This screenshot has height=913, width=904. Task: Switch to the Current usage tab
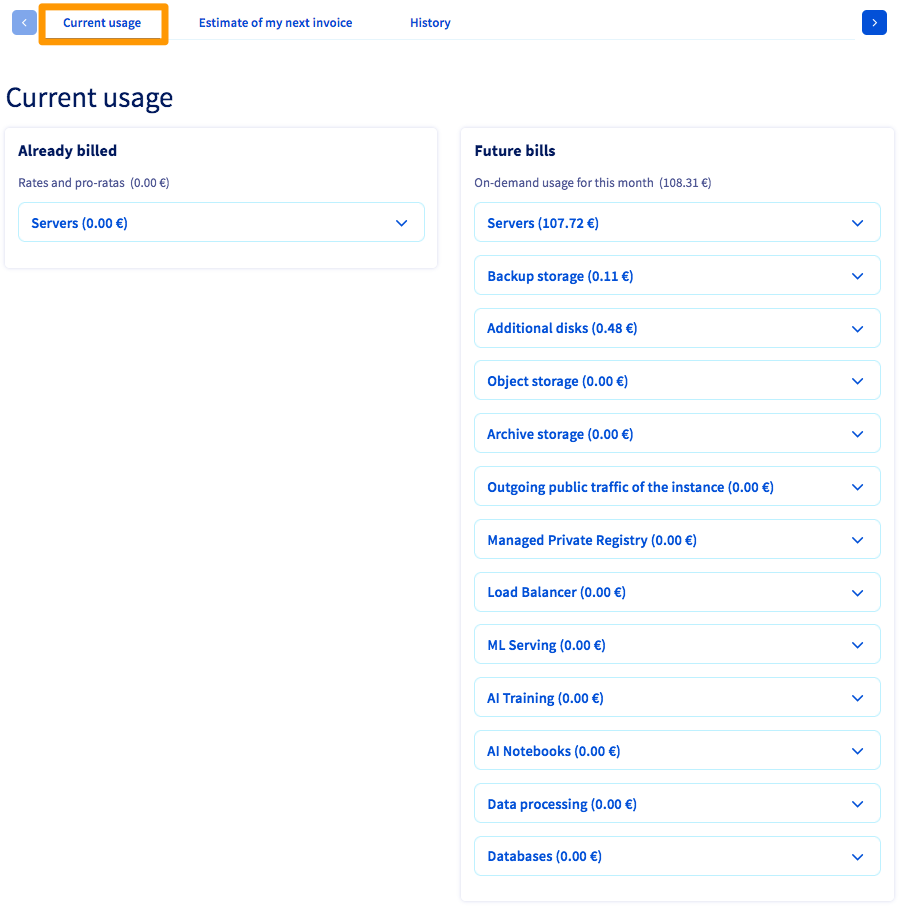pos(102,23)
